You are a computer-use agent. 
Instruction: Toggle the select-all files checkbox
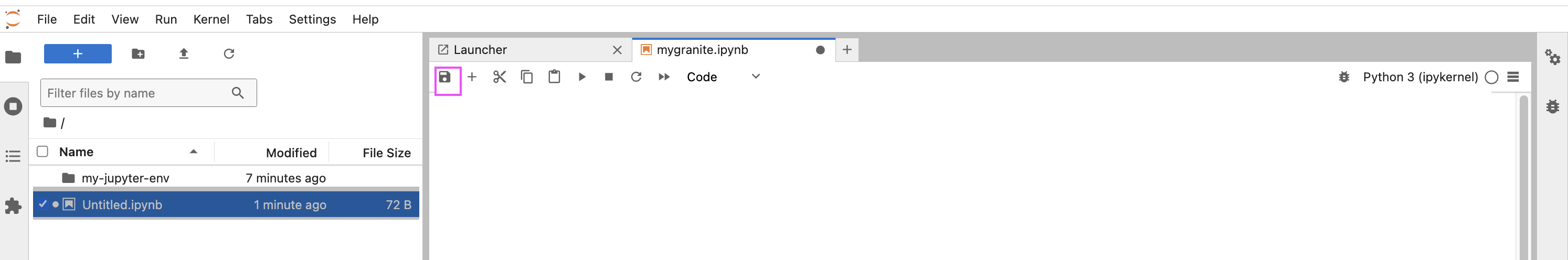pos(43,152)
